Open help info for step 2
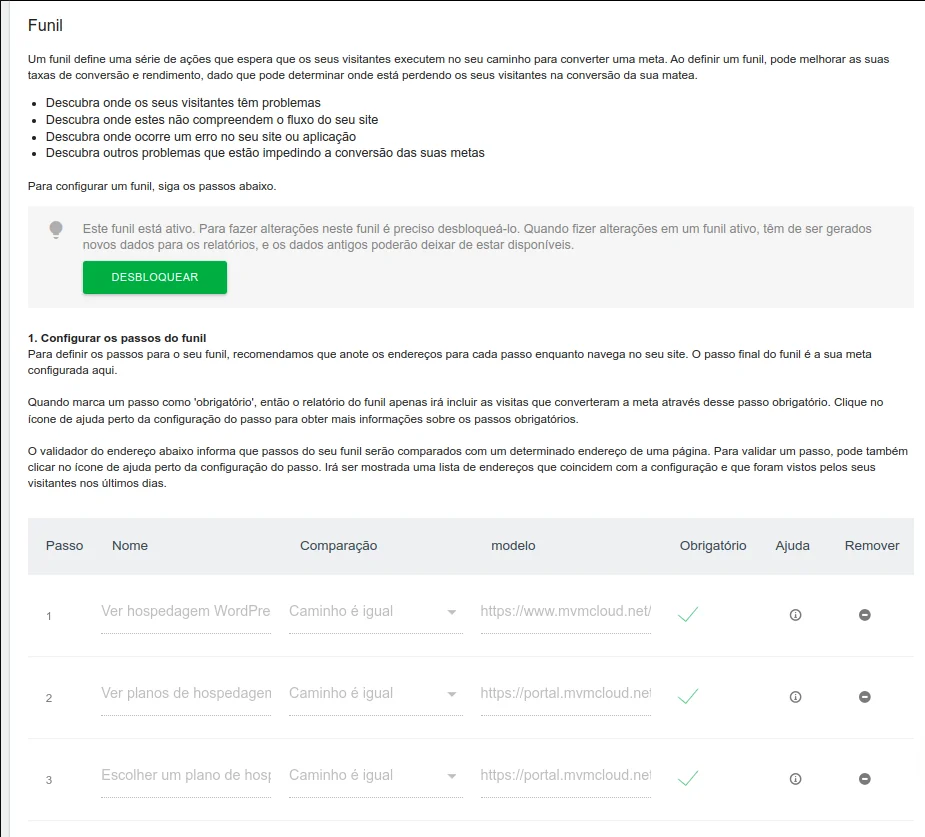 coord(796,697)
